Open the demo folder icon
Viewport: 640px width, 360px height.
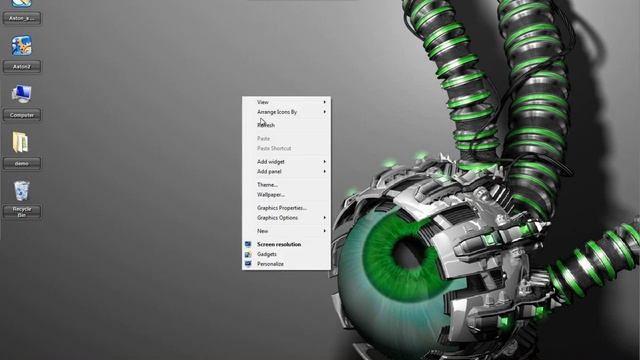pyautogui.click(x=20, y=142)
